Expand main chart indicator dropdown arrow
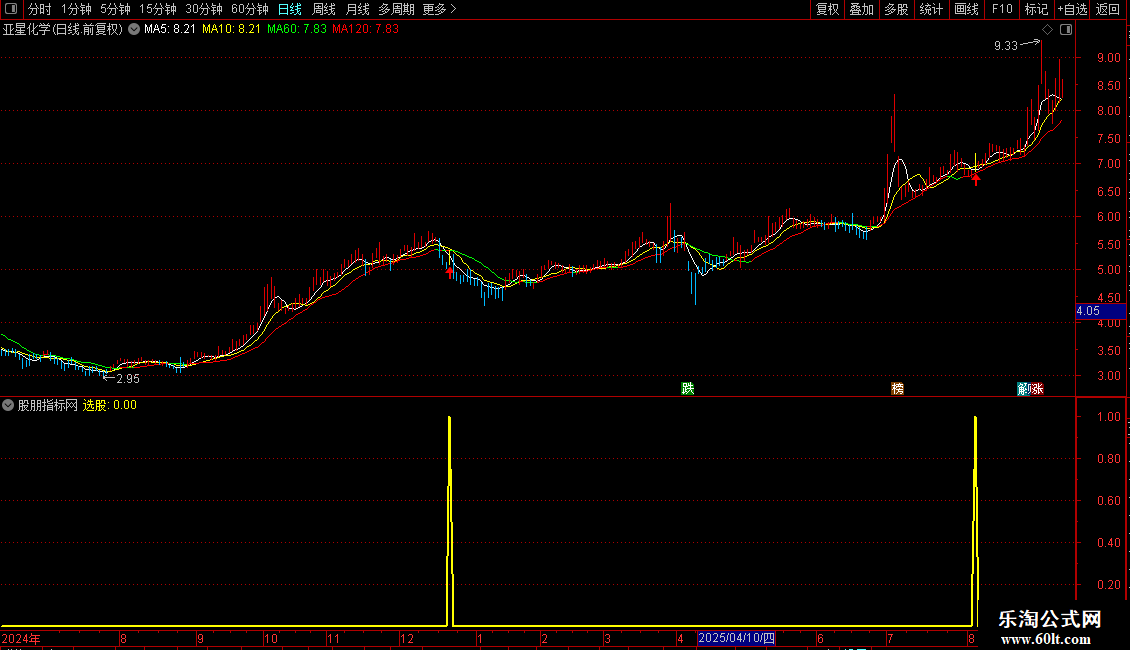1130x650 pixels. [134, 29]
